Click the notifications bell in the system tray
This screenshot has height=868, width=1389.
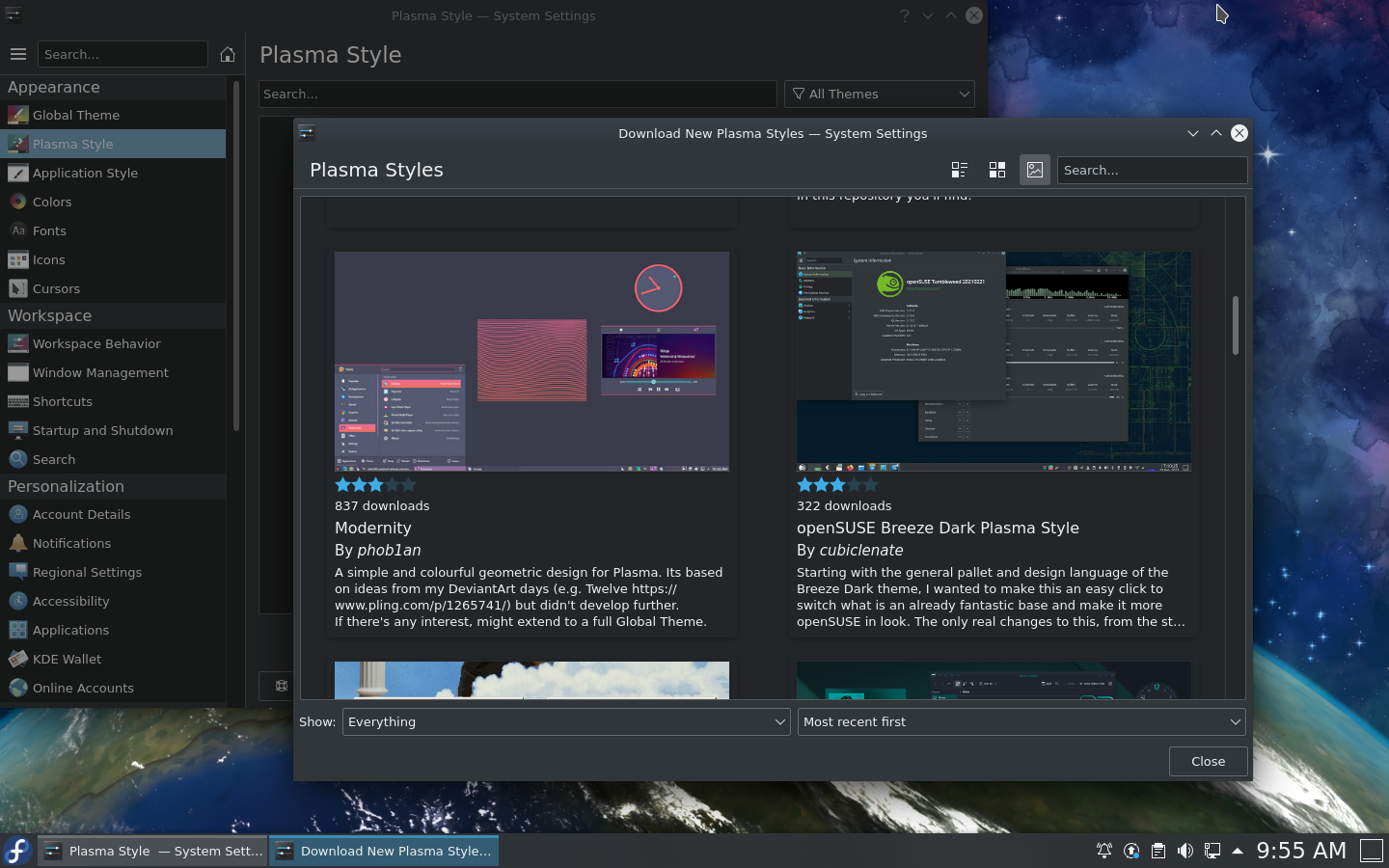pos(1103,851)
